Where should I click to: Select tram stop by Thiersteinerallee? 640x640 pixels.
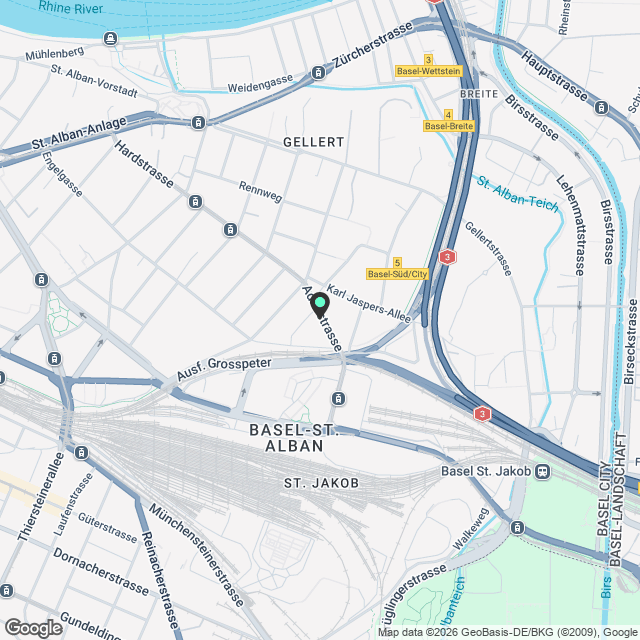pos(82,452)
